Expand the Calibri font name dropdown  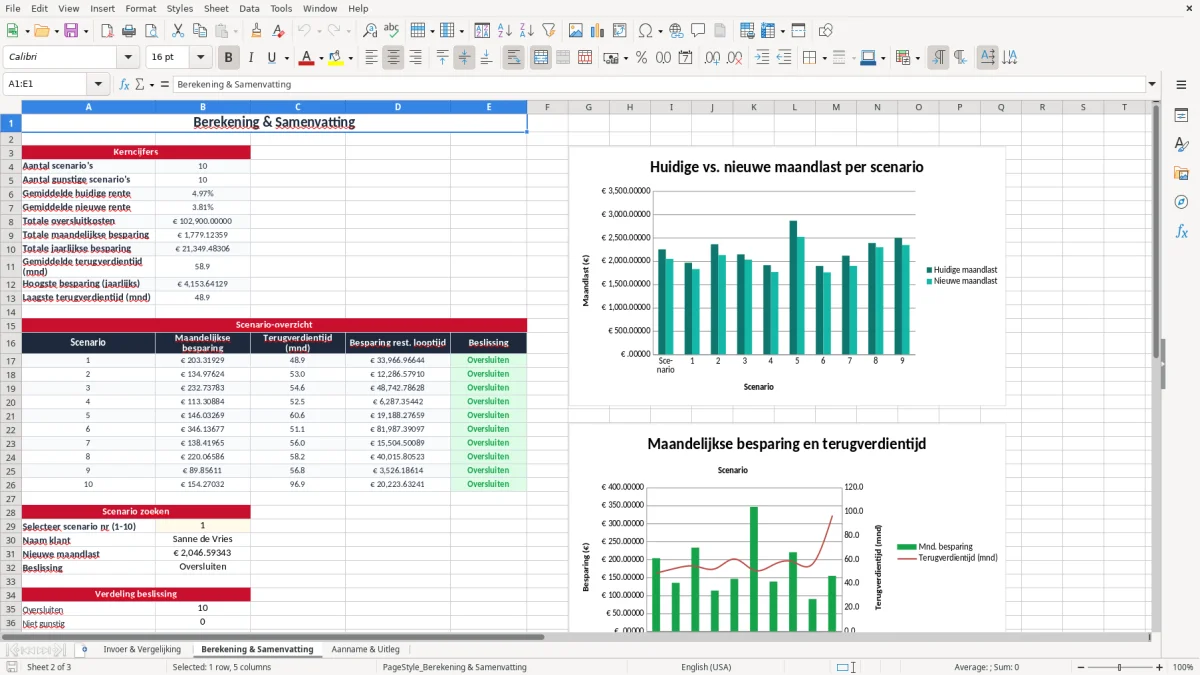pyautogui.click(x=127, y=58)
